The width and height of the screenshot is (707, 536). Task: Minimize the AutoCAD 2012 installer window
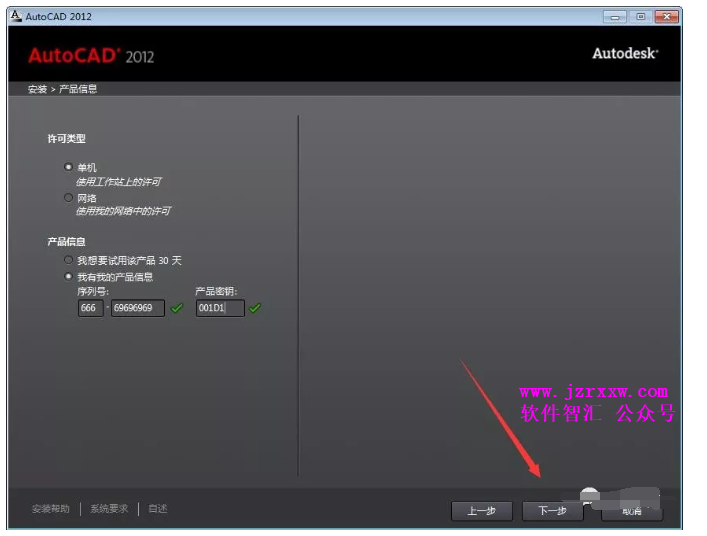[x=615, y=17]
